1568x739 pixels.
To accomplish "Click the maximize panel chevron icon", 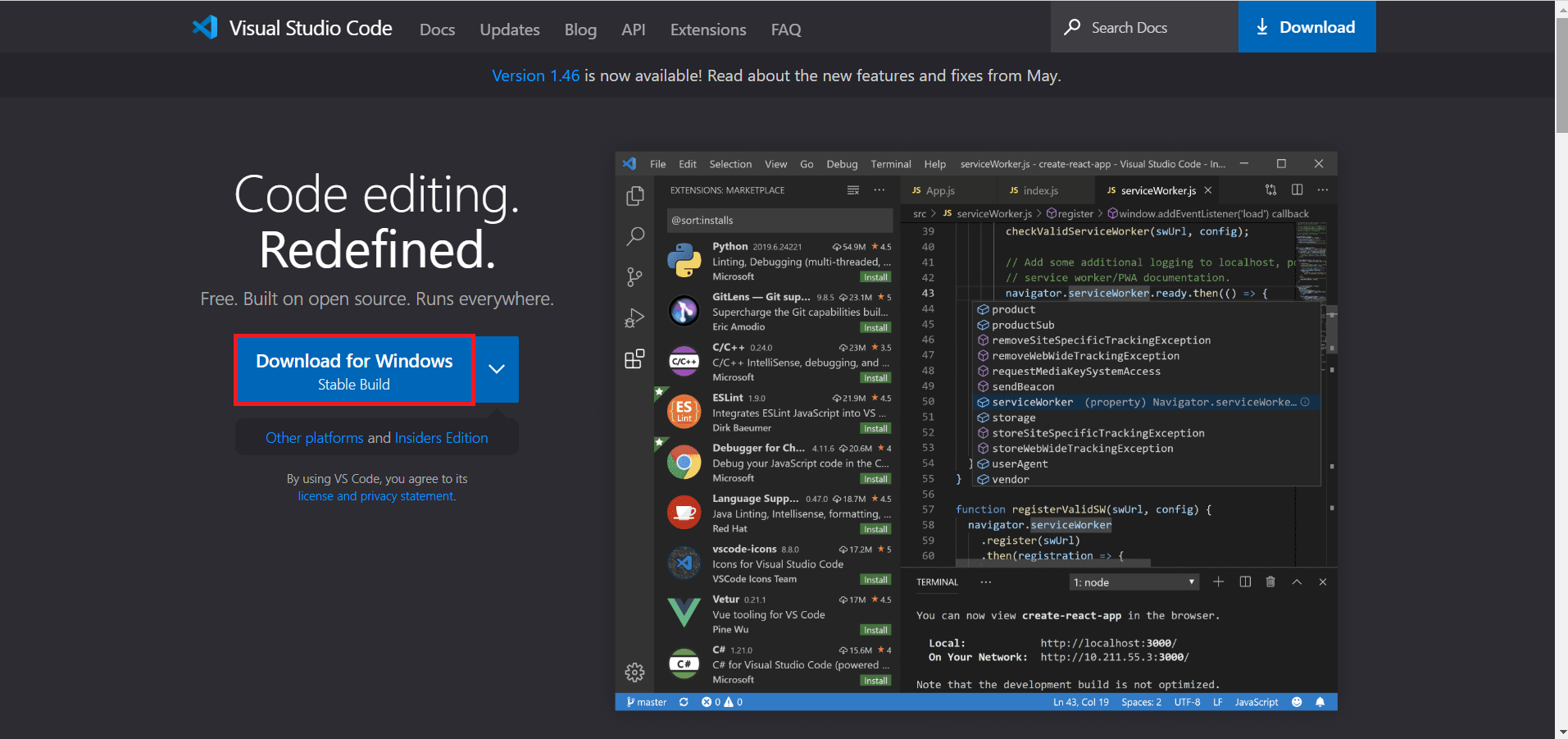I will [x=1297, y=582].
